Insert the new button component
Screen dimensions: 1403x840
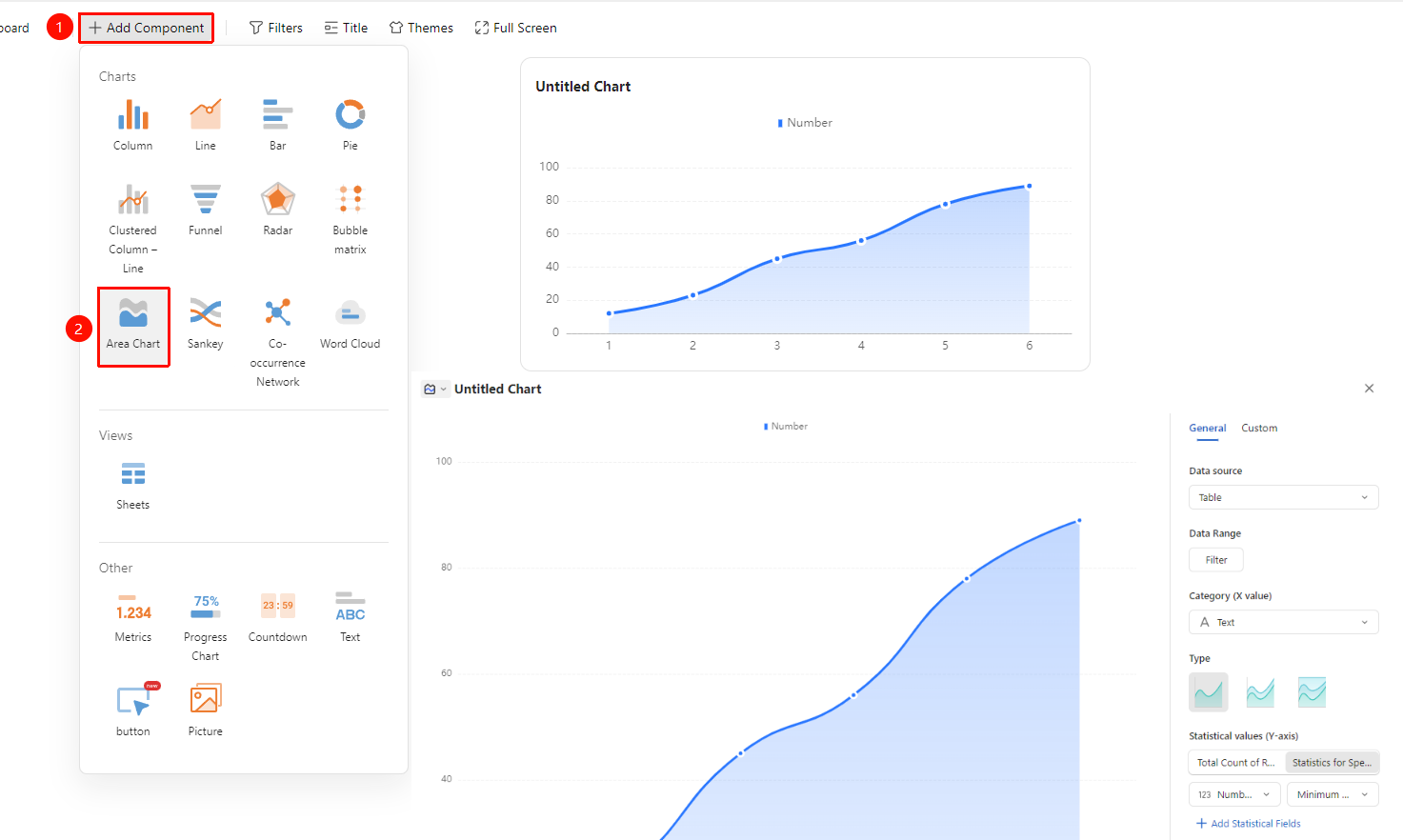133,710
